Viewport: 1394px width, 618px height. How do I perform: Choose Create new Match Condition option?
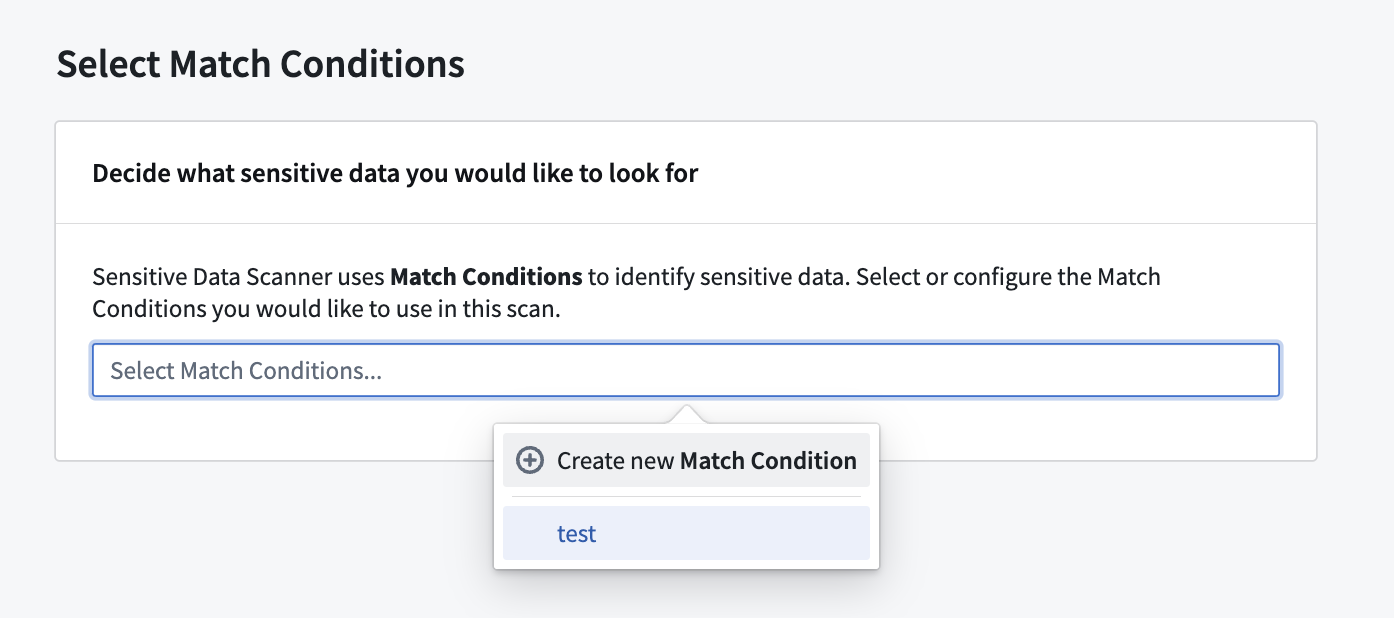pos(686,460)
